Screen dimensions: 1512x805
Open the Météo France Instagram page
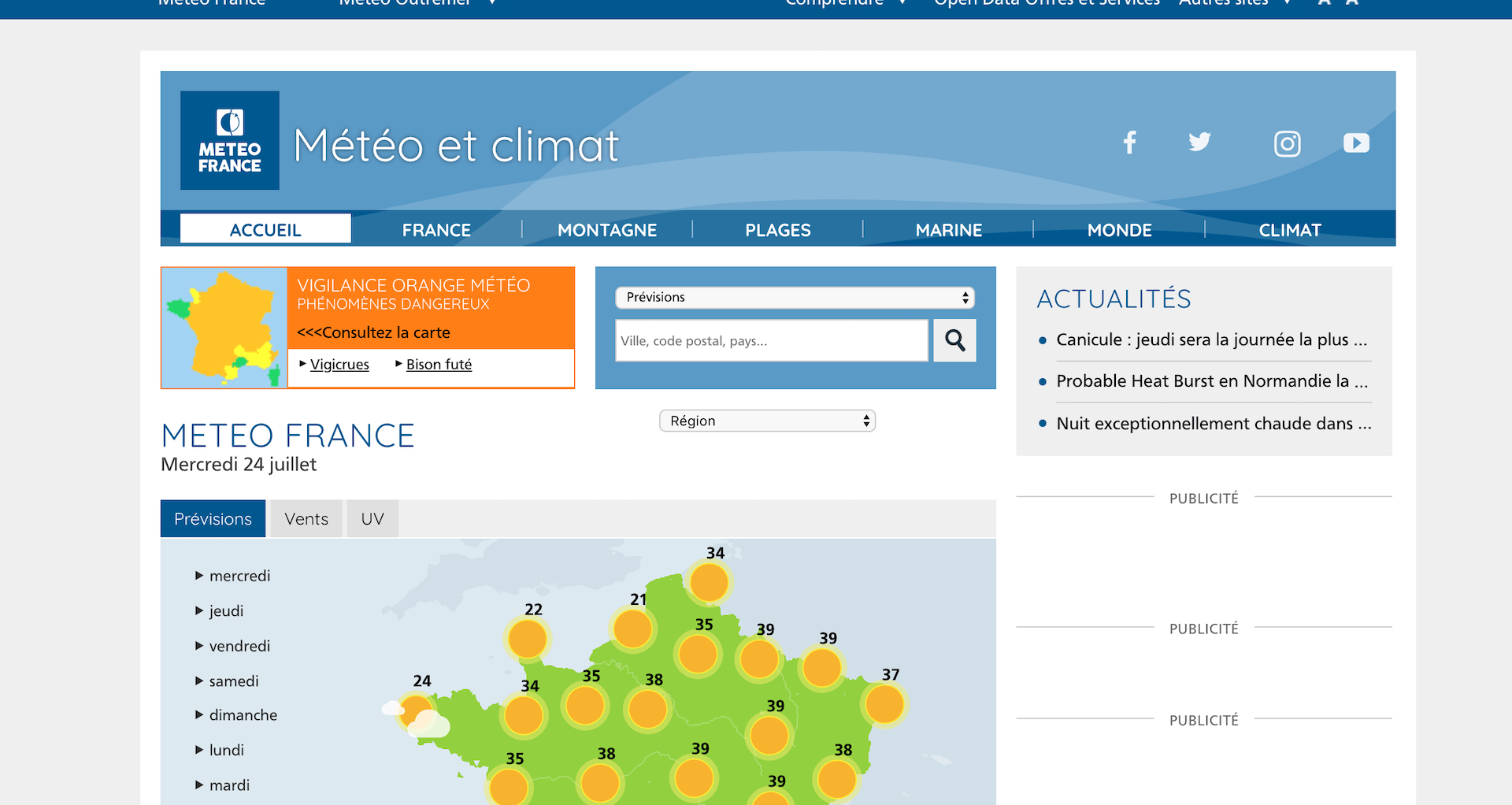[1288, 143]
